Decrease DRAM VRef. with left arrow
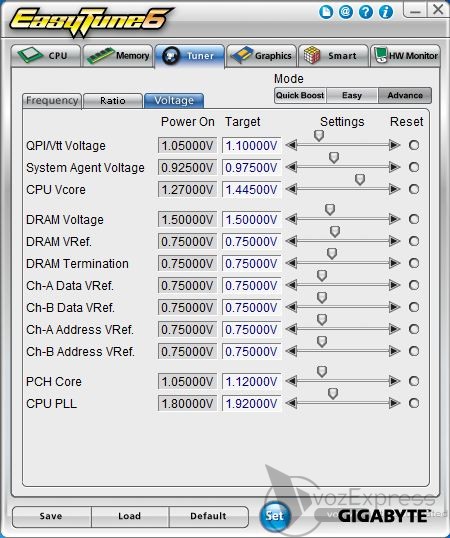The width and height of the screenshot is (450, 538). coord(291,241)
